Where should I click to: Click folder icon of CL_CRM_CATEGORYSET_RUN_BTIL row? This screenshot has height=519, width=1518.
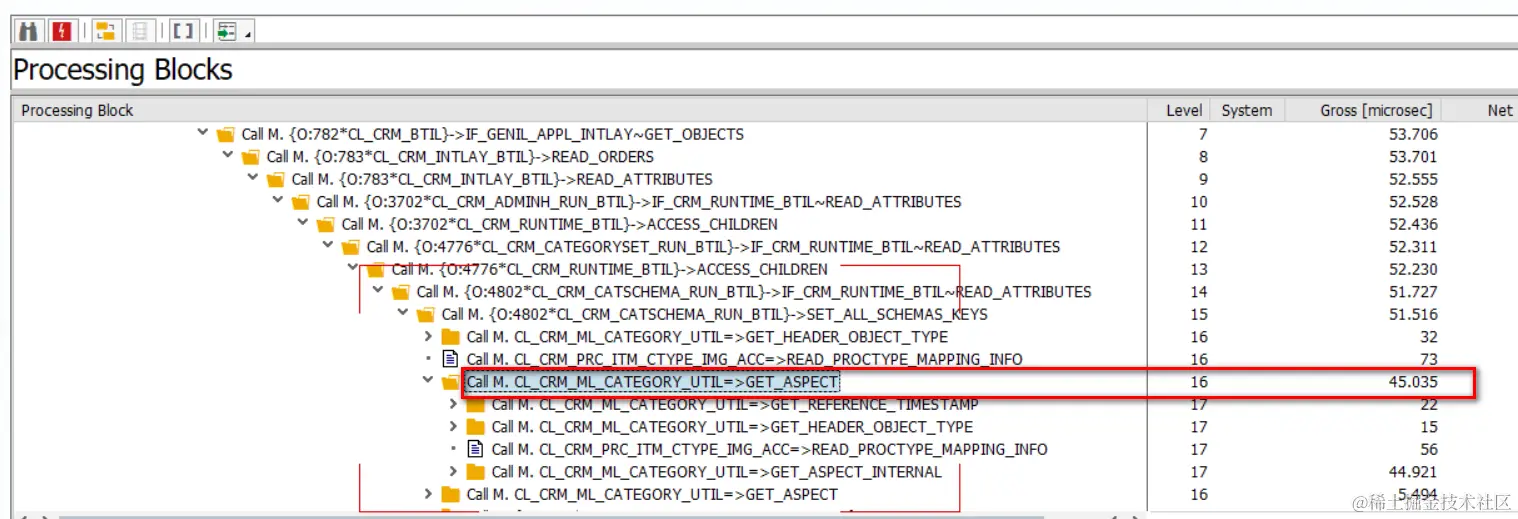pos(350,247)
